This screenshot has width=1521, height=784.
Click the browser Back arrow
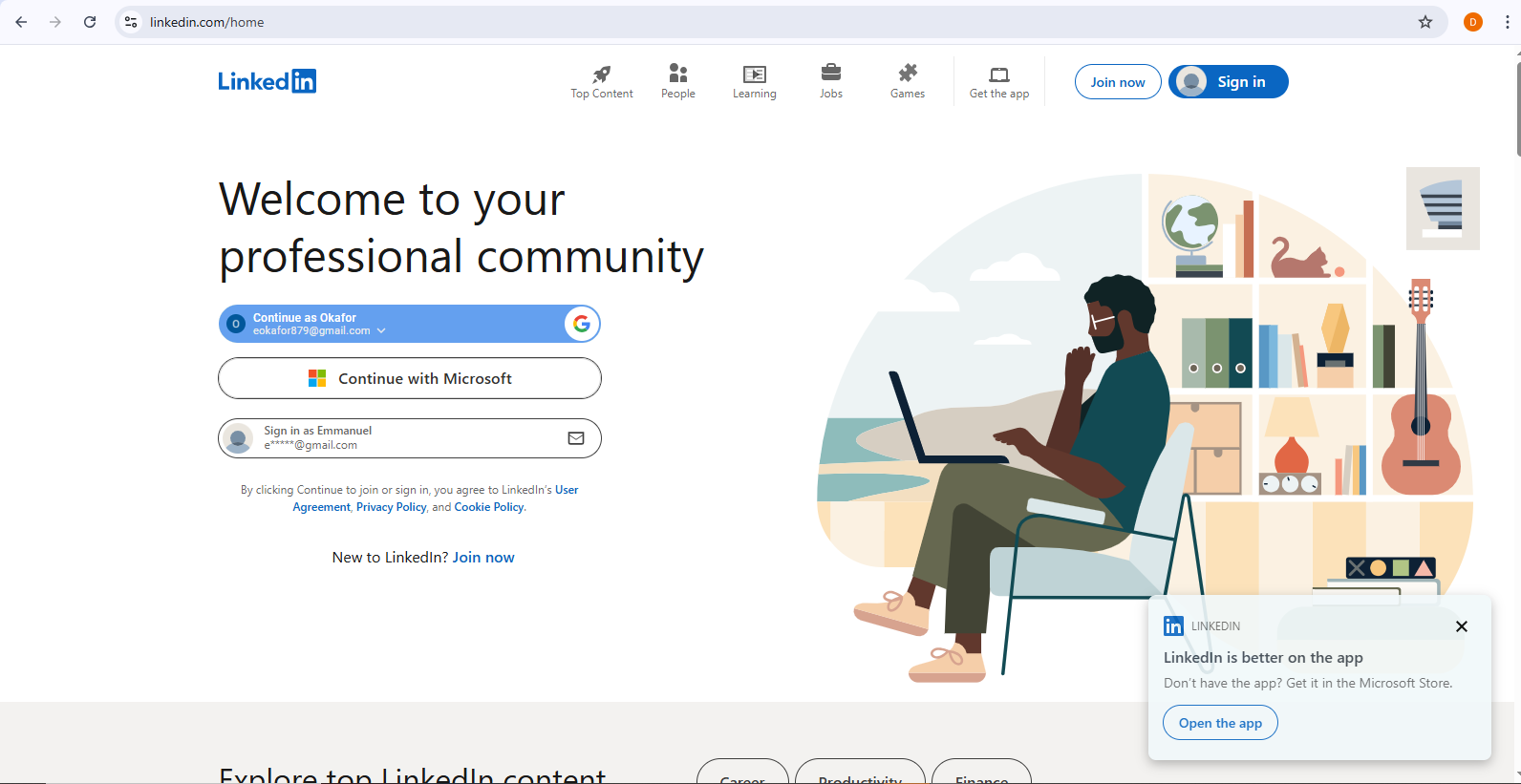click(21, 22)
